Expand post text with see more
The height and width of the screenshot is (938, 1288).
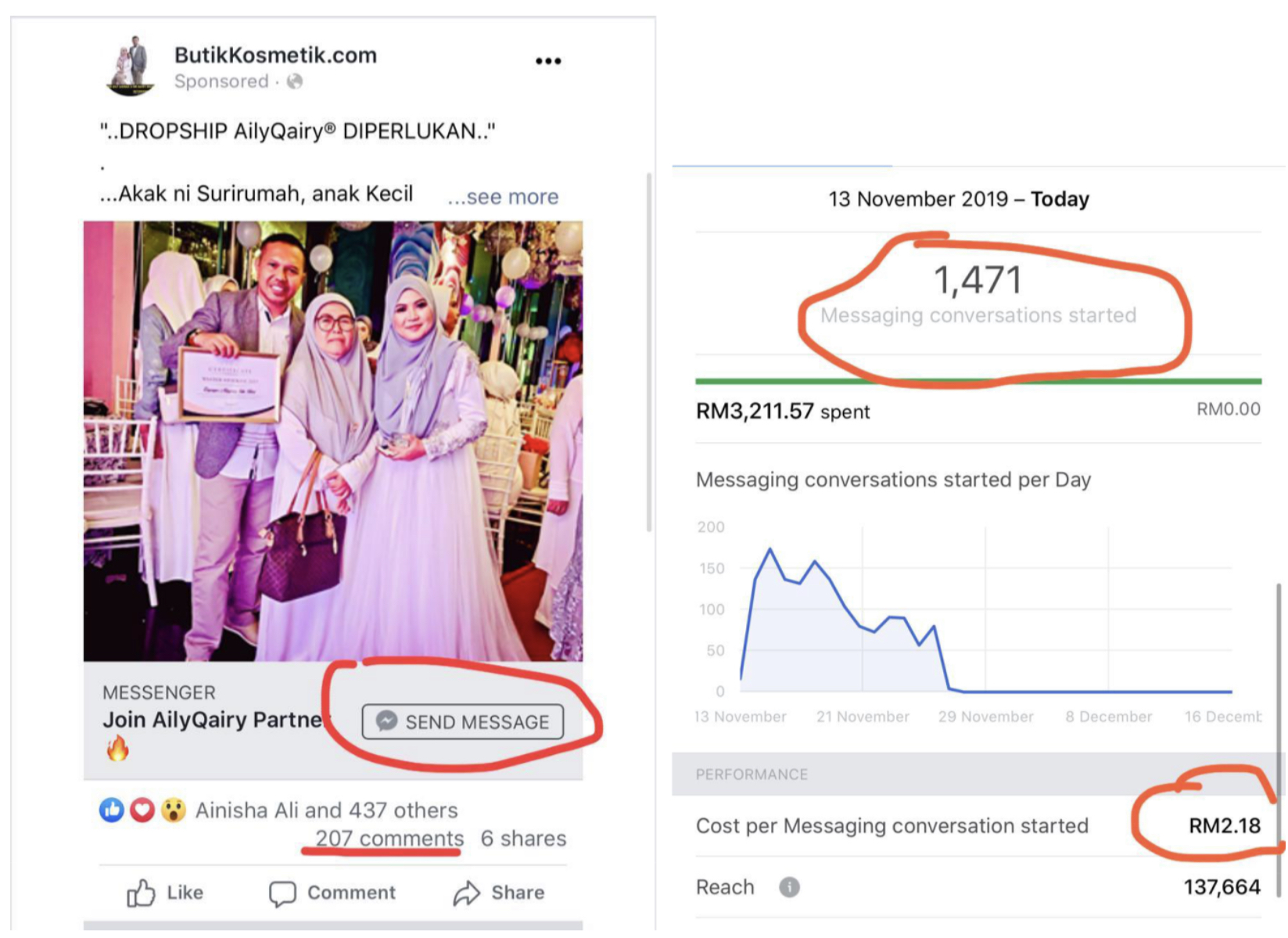click(x=503, y=196)
